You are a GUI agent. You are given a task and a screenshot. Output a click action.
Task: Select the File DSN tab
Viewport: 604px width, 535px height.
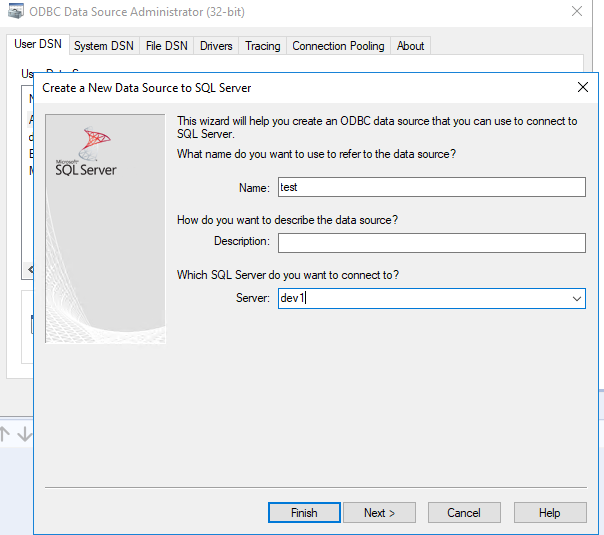pos(166,46)
